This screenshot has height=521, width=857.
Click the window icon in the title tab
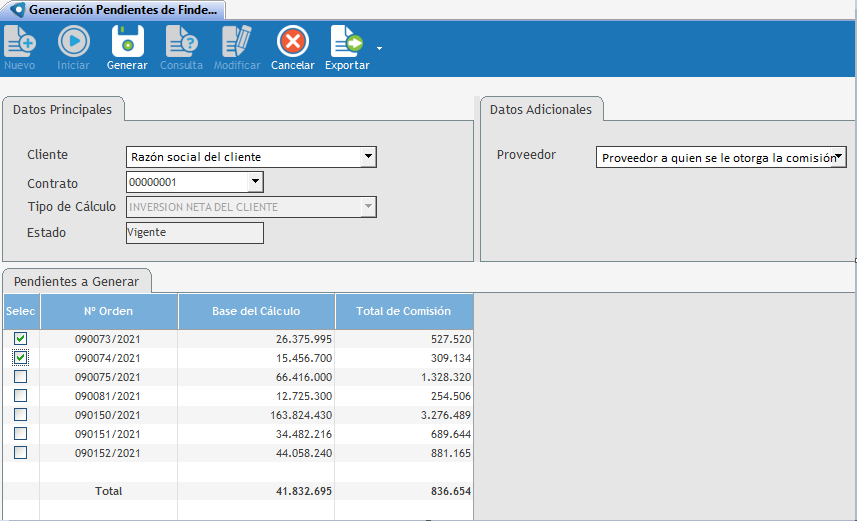[16, 9]
